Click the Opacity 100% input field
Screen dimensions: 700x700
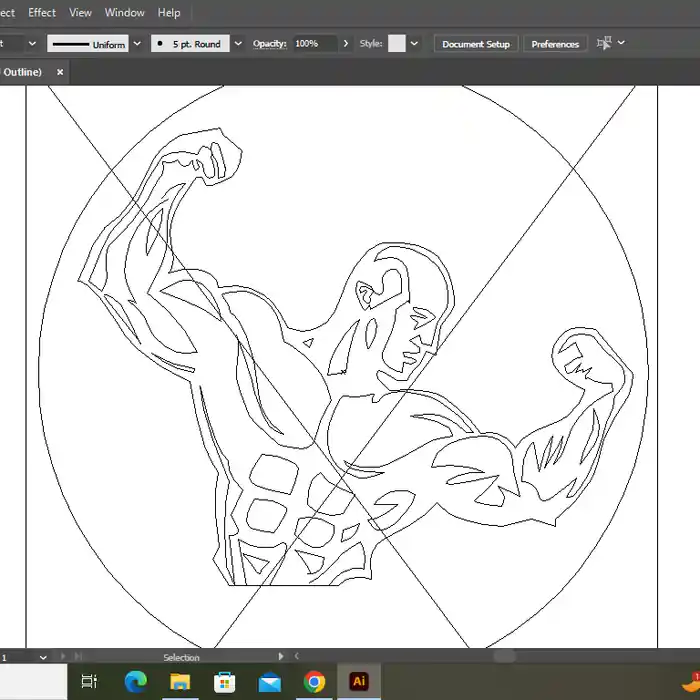[x=315, y=44]
